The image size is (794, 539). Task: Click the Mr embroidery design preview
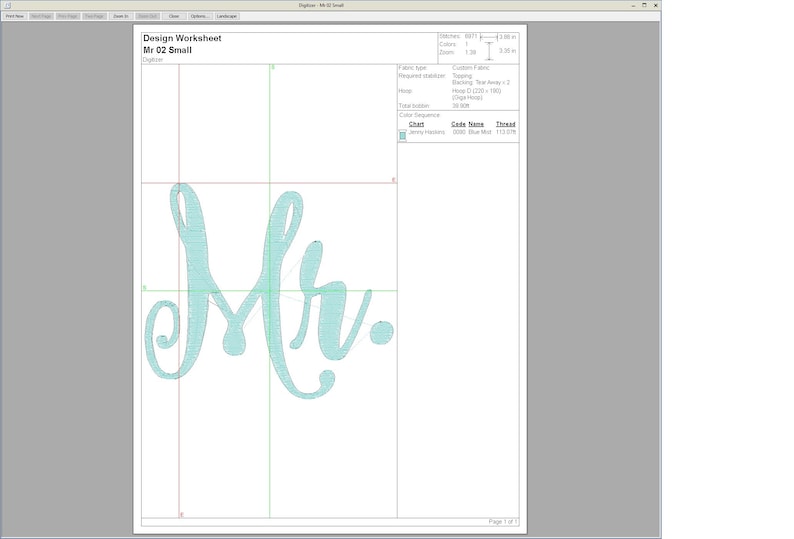pyautogui.click(x=269, y=291)
